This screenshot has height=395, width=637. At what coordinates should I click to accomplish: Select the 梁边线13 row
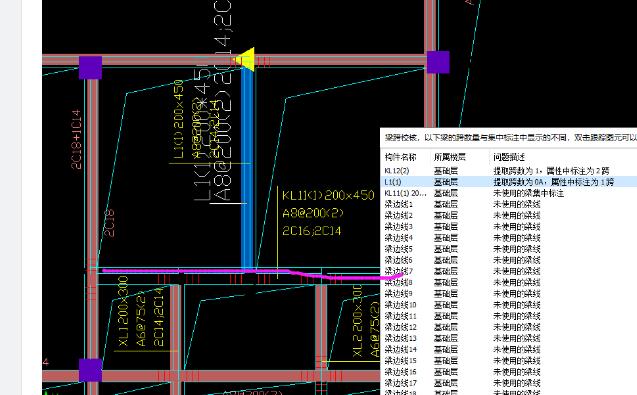click(x=509, y=338)
